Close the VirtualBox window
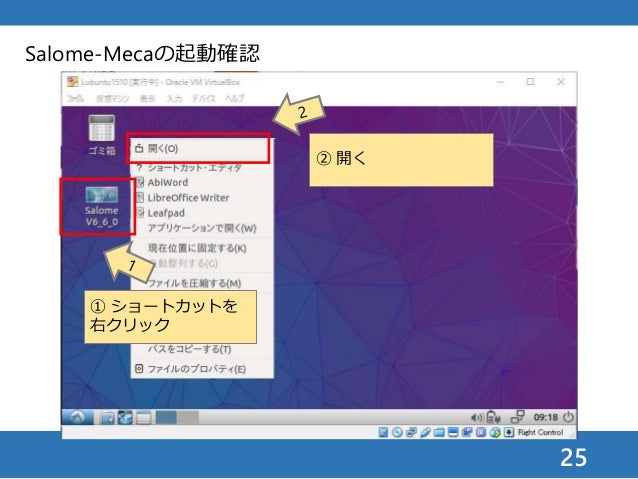This screenshot has height=479, width=638. click(x=561, y=82)
